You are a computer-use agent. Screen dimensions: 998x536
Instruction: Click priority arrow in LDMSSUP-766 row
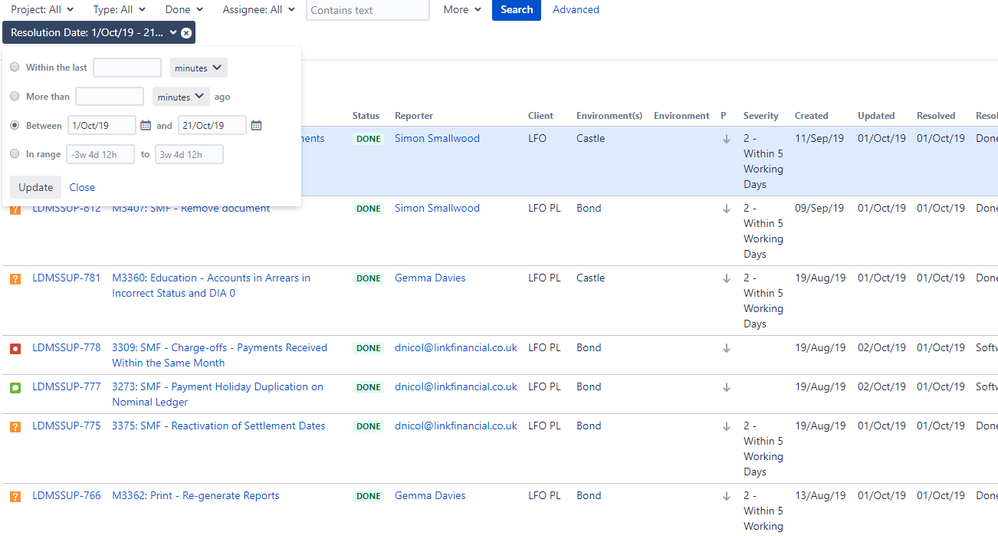click(x=726, y=497)
